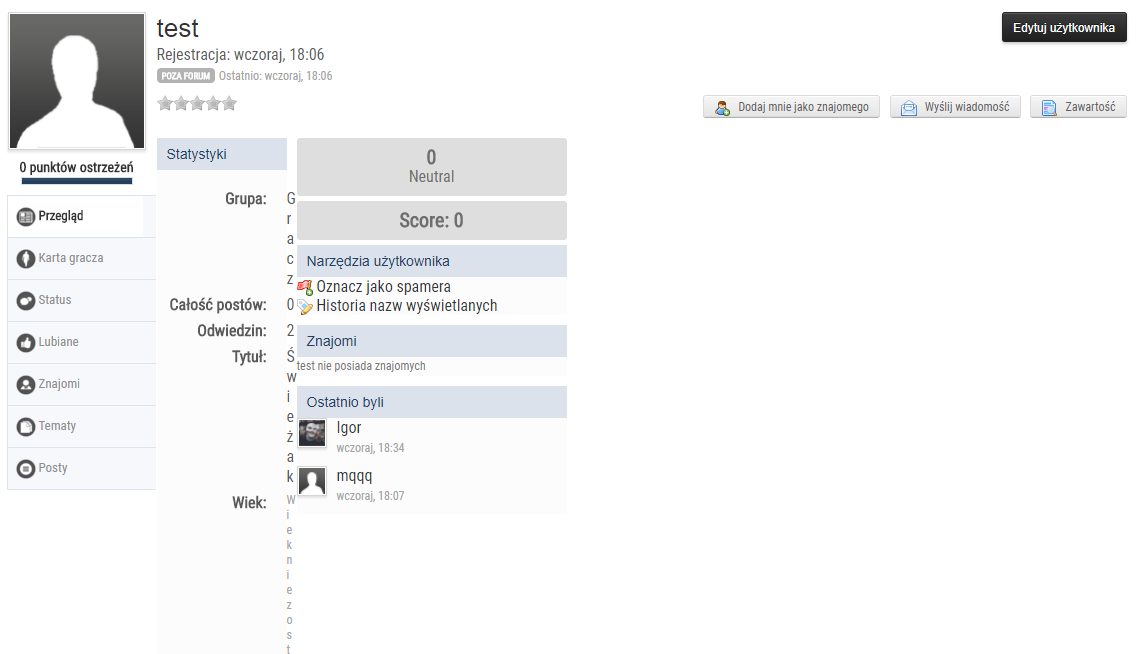
Task: Click Dodaj mnie jako znajomego button
Action: coord(792,107)
